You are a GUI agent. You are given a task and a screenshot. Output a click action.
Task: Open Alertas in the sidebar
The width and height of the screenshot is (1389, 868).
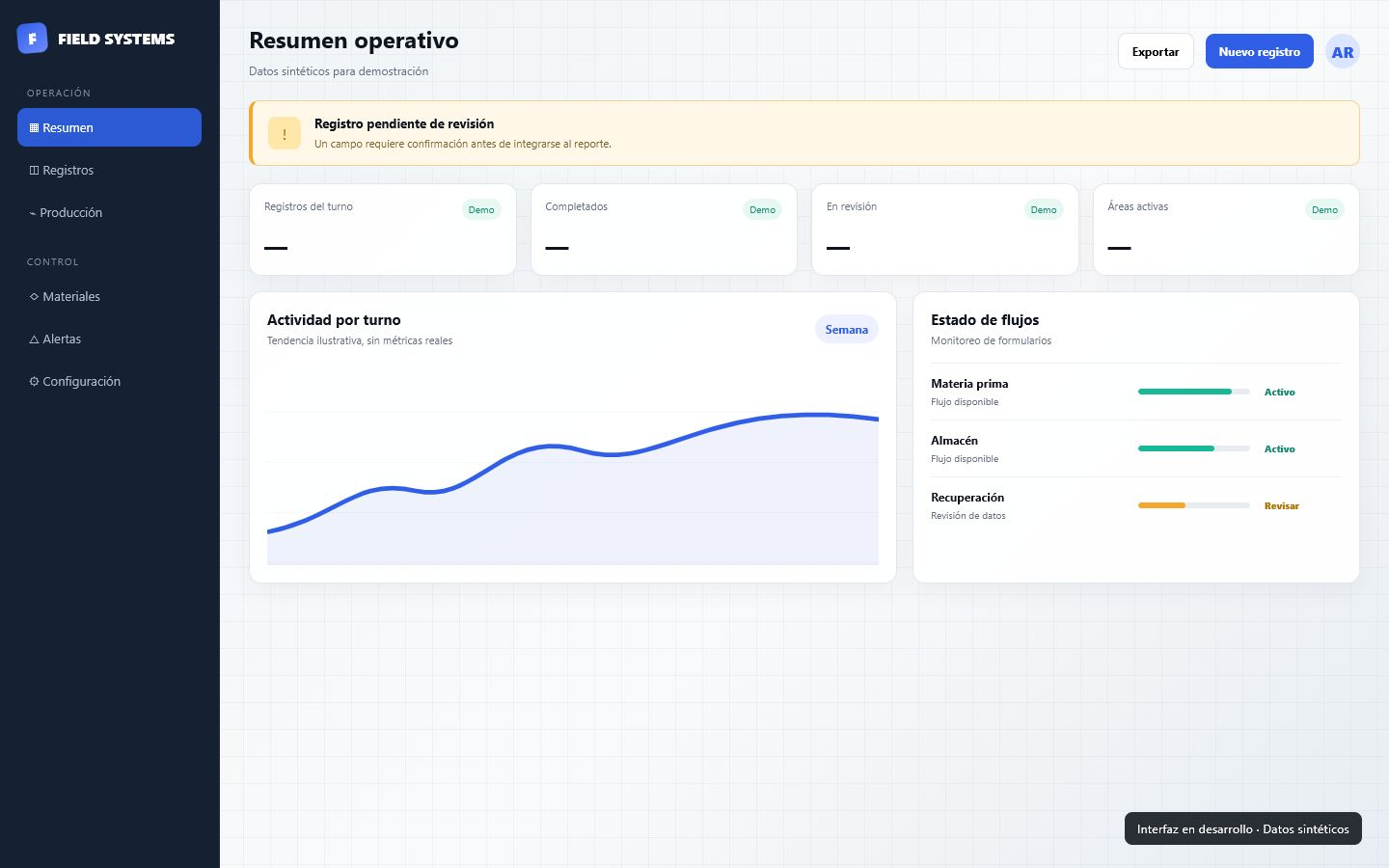[x=109, y=339]
